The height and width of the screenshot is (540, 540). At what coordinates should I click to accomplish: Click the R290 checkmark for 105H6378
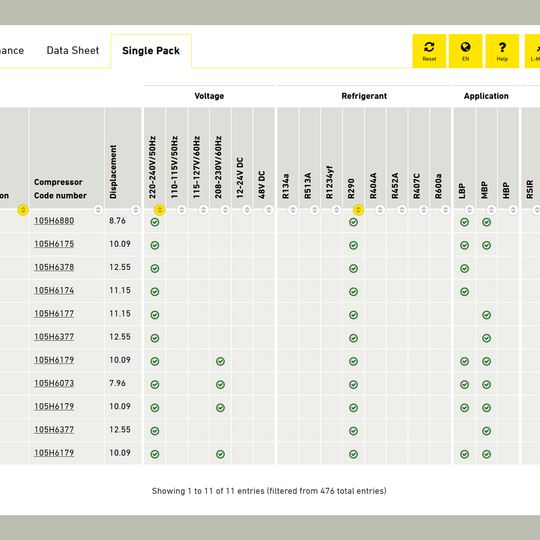pos(353,268)
